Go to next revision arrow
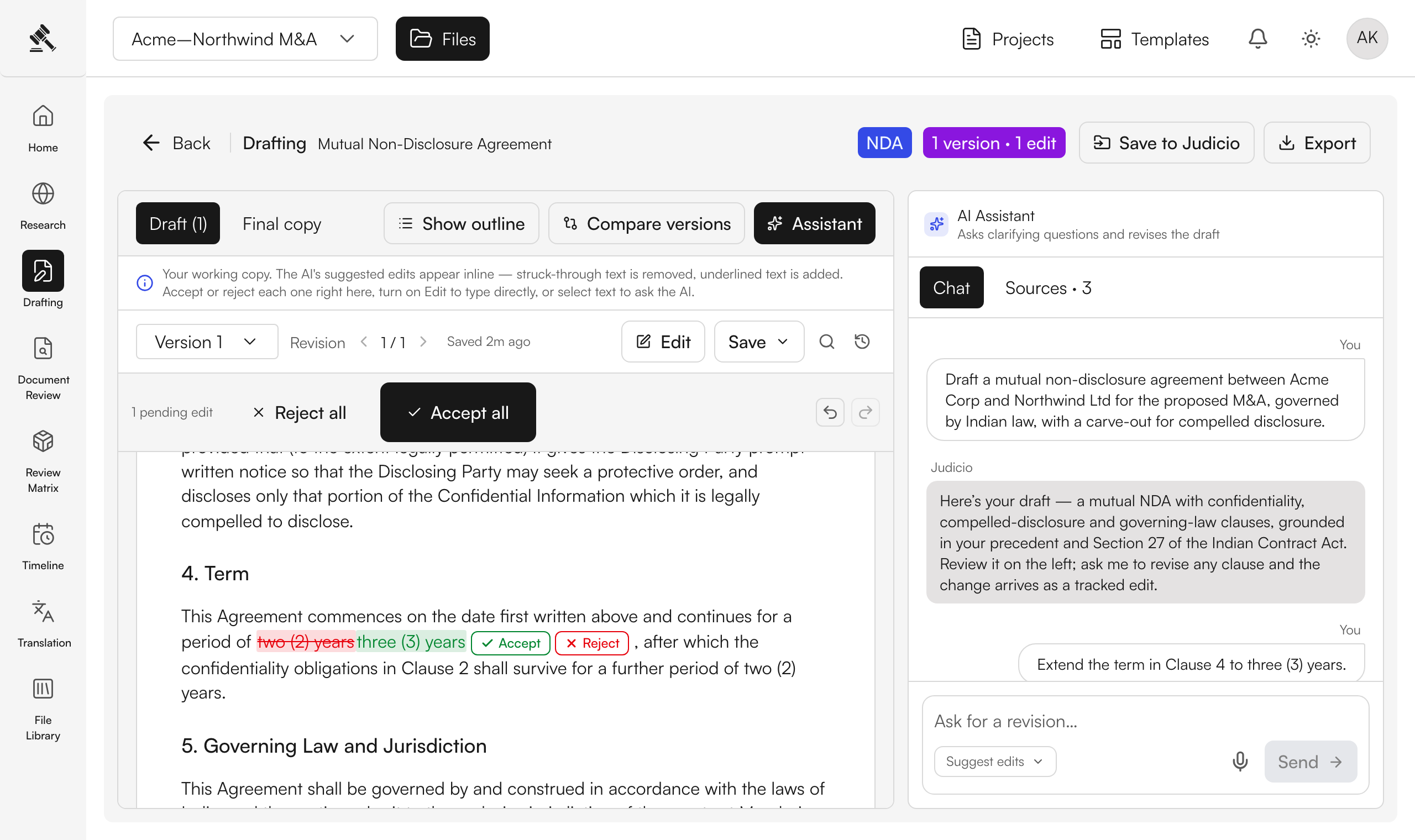Viewport: 1415px width, 840px height. (423, 342)
